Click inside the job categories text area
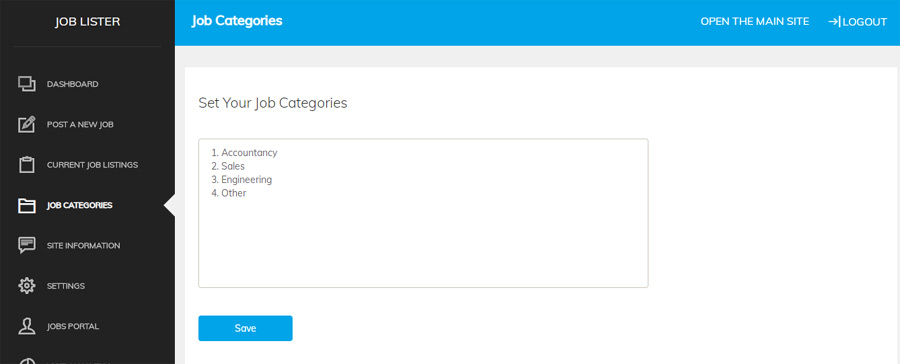 [423, 213]
